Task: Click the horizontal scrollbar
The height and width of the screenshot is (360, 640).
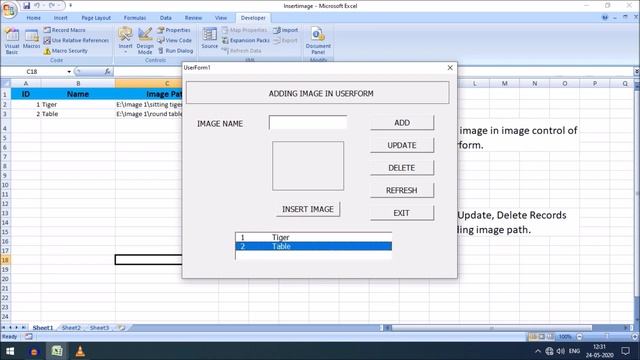Action: [491, 328]
